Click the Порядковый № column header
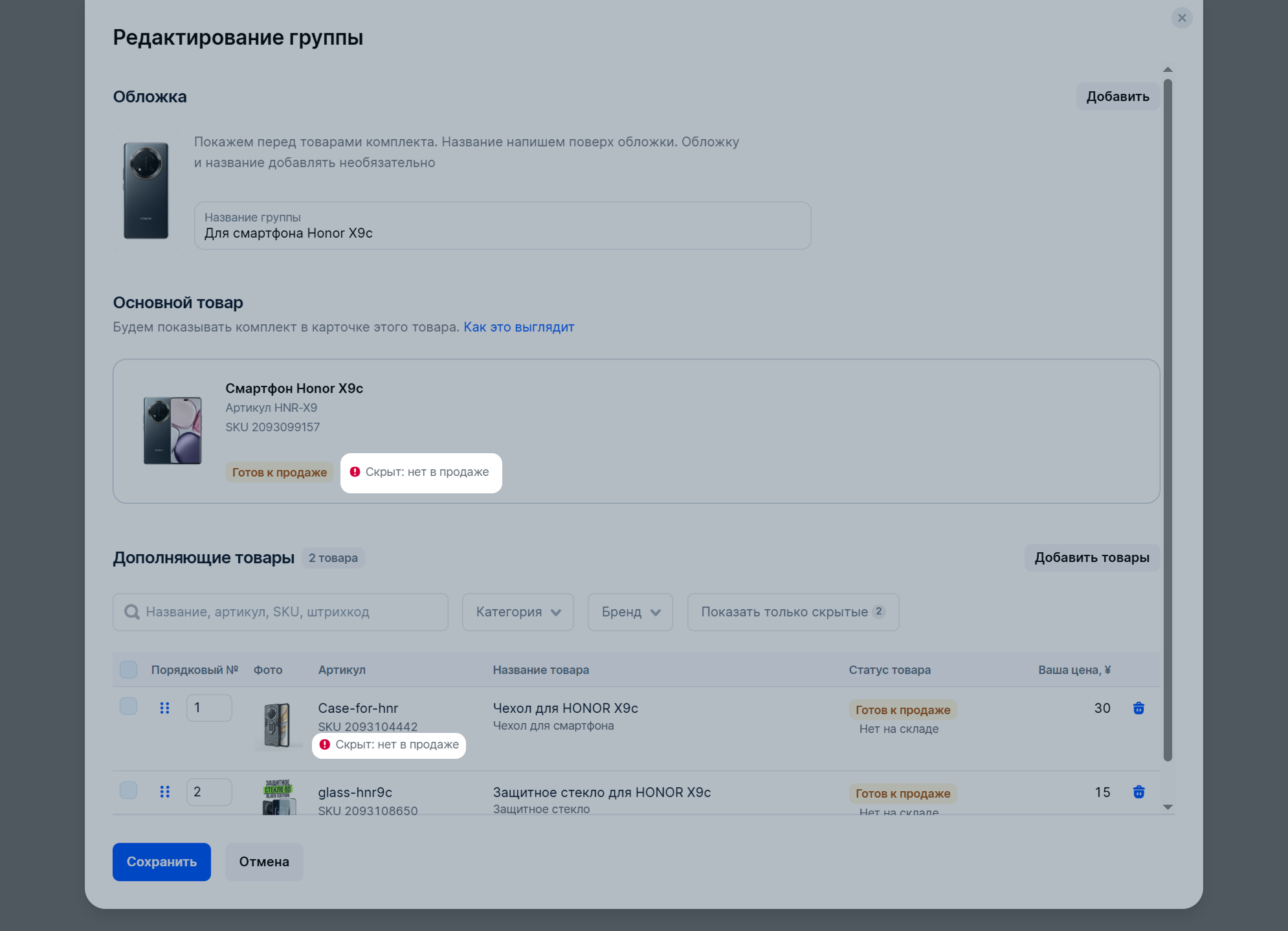 pos(195,670)
